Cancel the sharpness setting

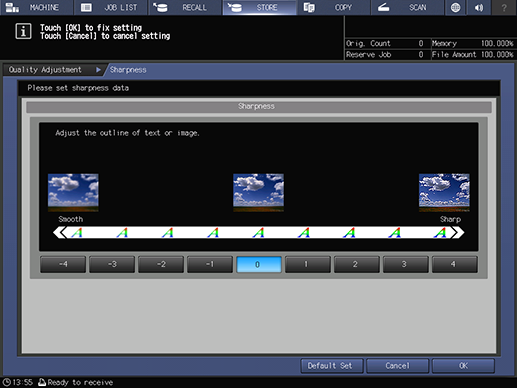pos(397,366)
